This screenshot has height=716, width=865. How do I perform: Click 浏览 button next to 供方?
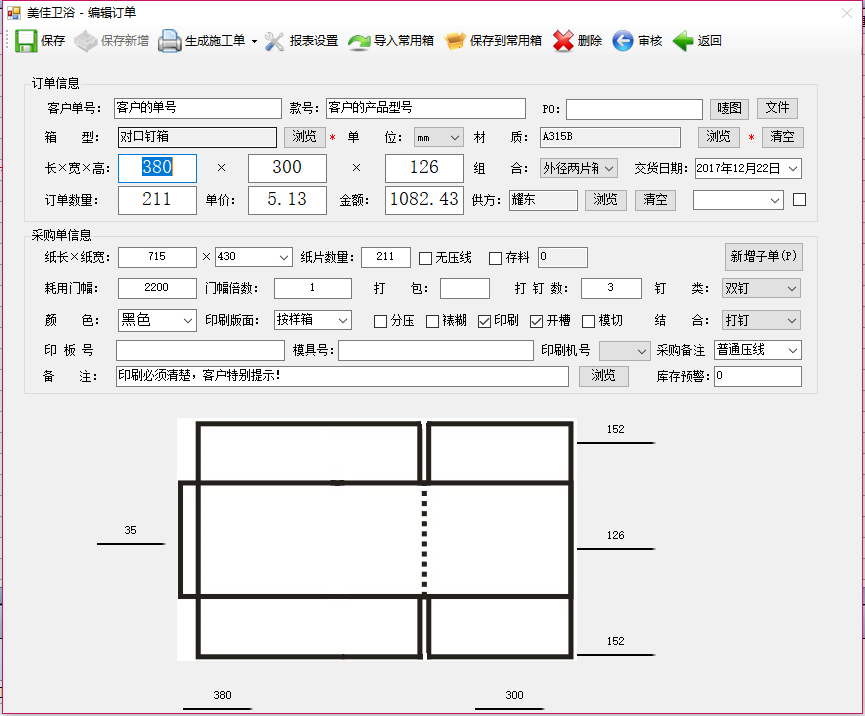pyautogui.click(x=606, y=200)
